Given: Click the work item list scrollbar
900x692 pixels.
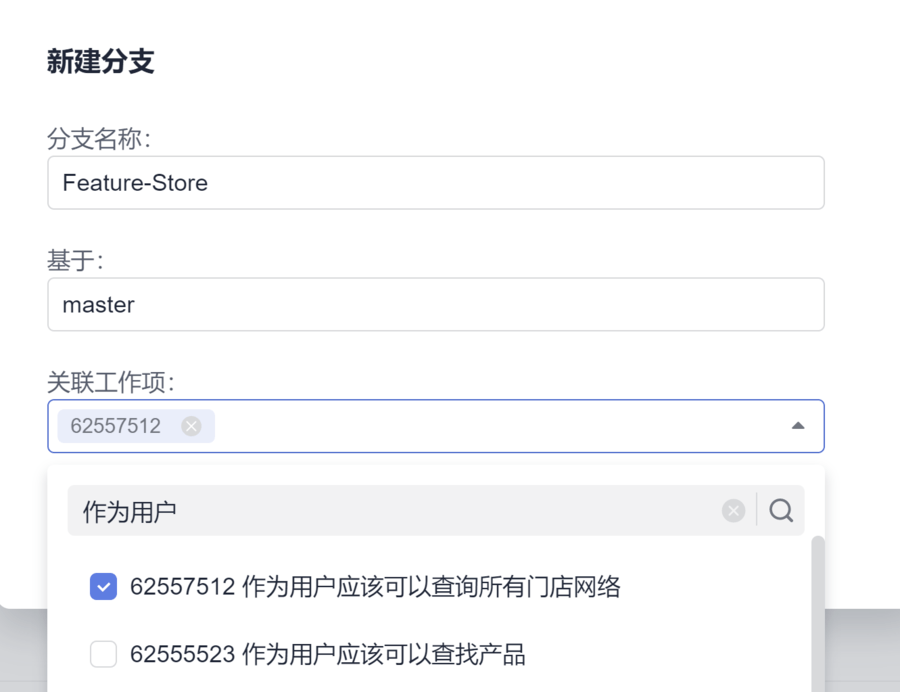Looking at the screenshot, I should click(x=817, y=610).
